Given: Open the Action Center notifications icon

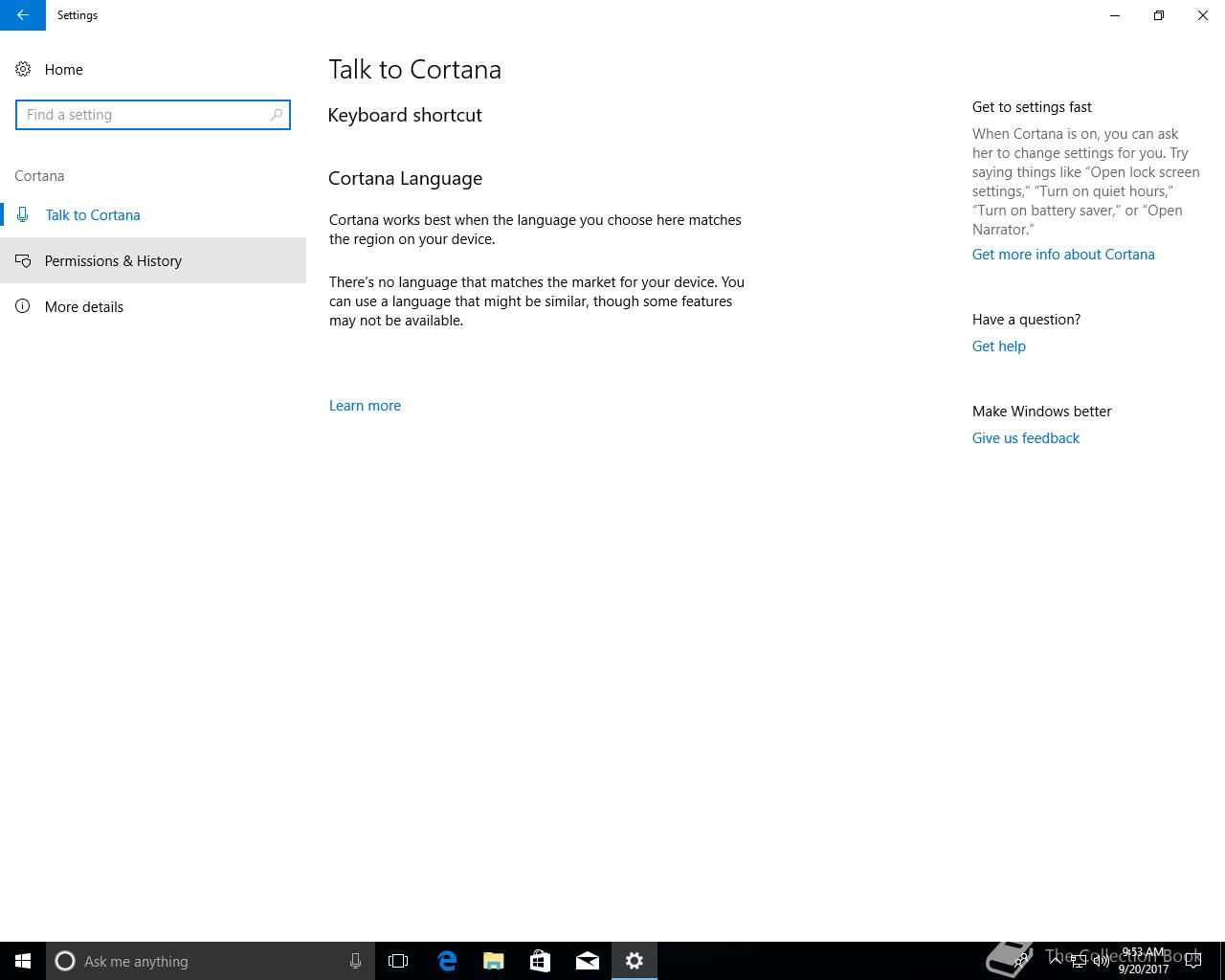Looking at the screenshot, I should pos(1193,961).
